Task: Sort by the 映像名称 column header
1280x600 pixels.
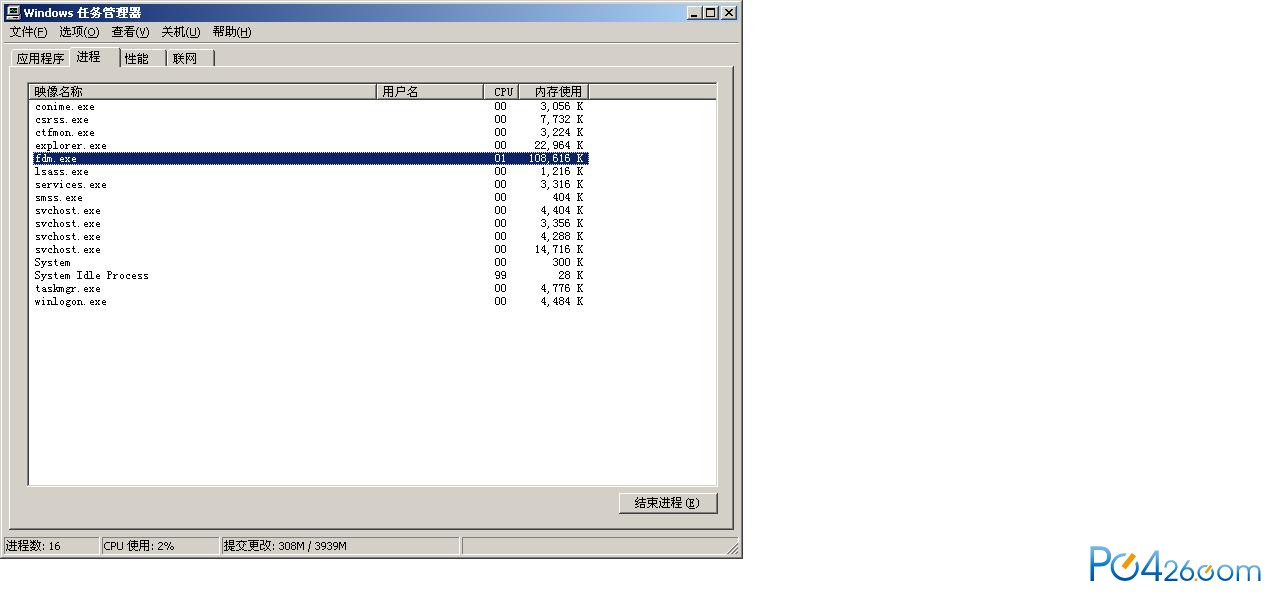Action: pos(203,92)
